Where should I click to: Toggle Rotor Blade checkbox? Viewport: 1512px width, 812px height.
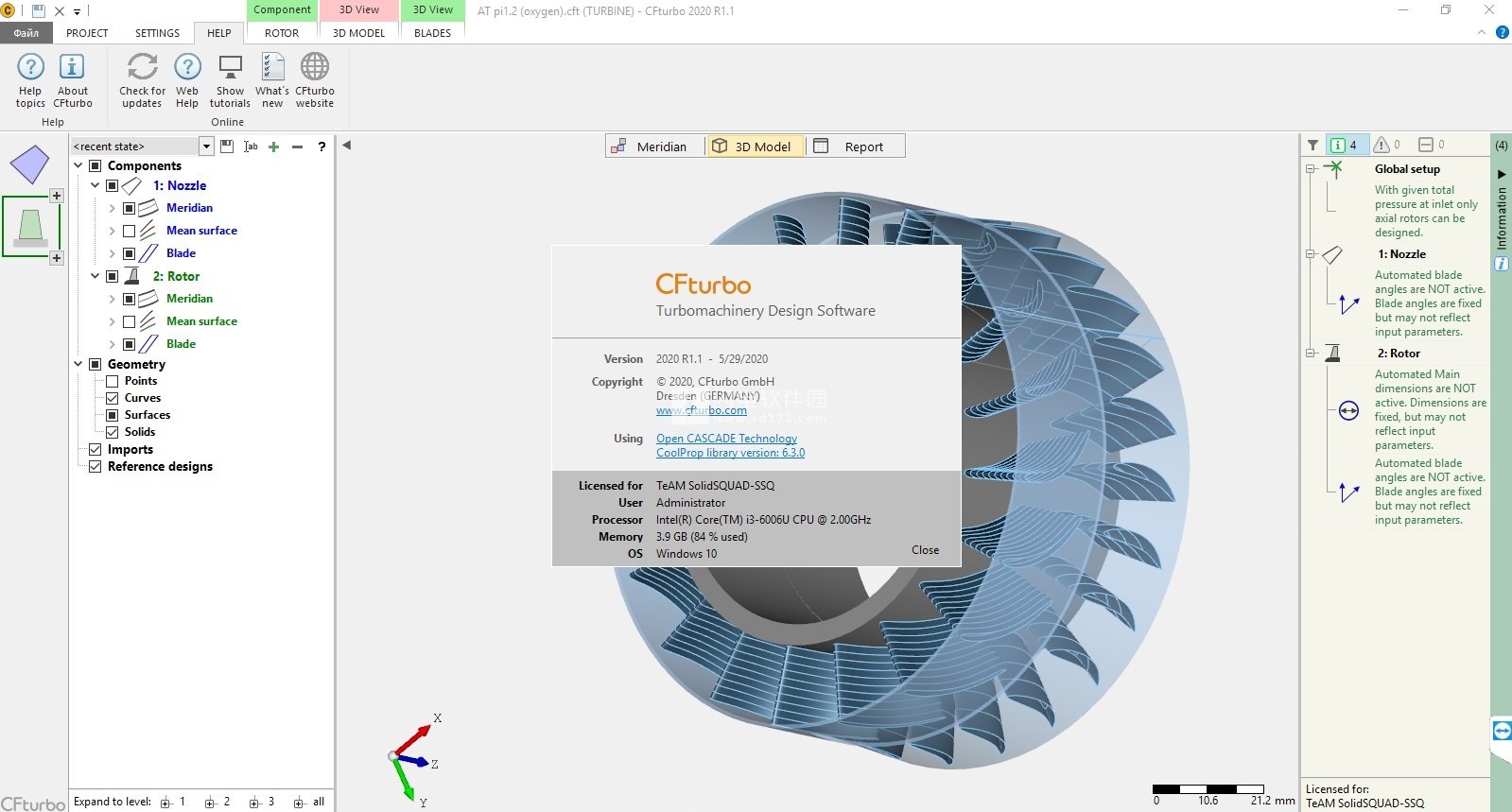(130, 344)
